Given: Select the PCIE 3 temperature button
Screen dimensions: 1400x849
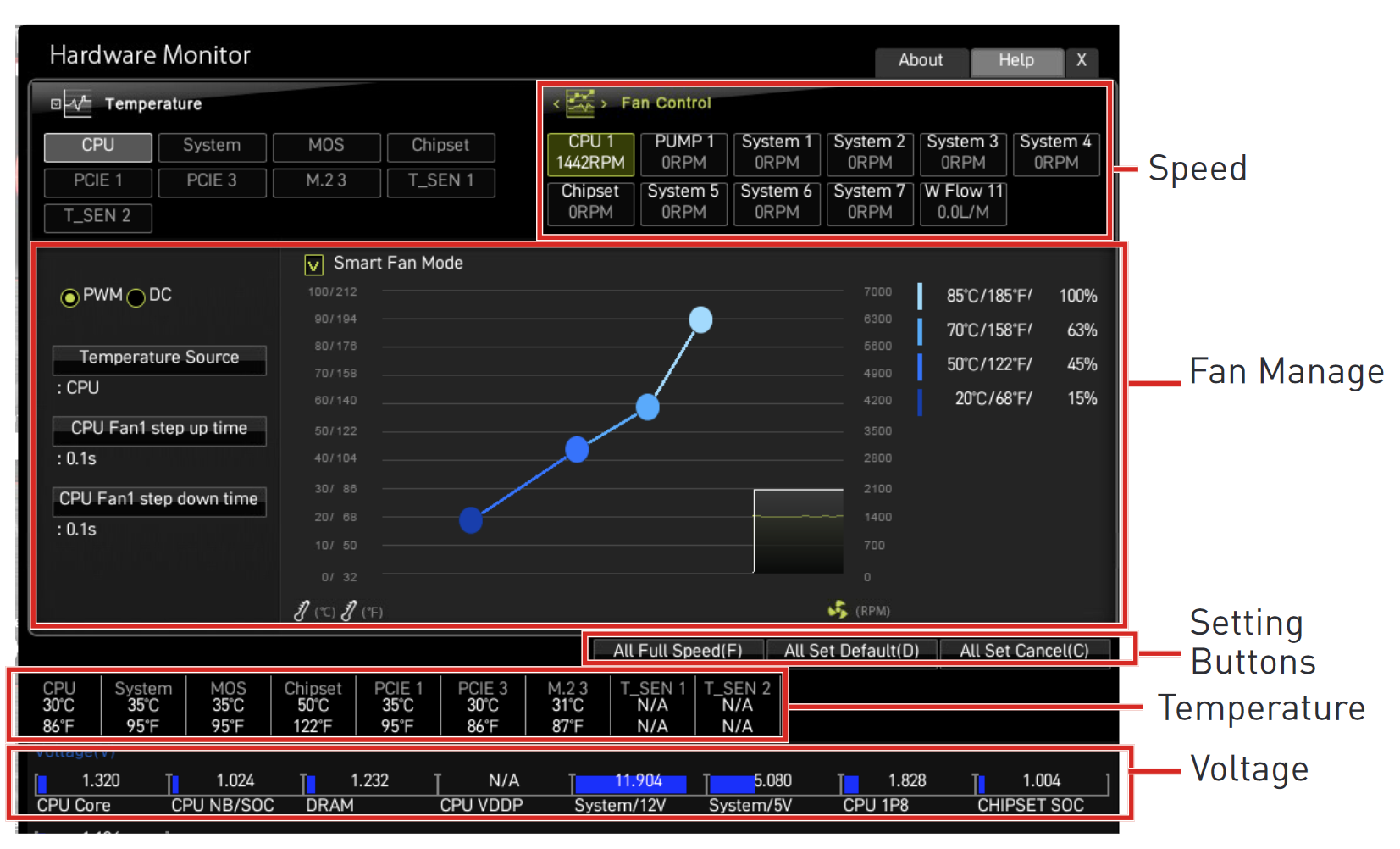Looking at the screenshot, I should coord(212,182).
